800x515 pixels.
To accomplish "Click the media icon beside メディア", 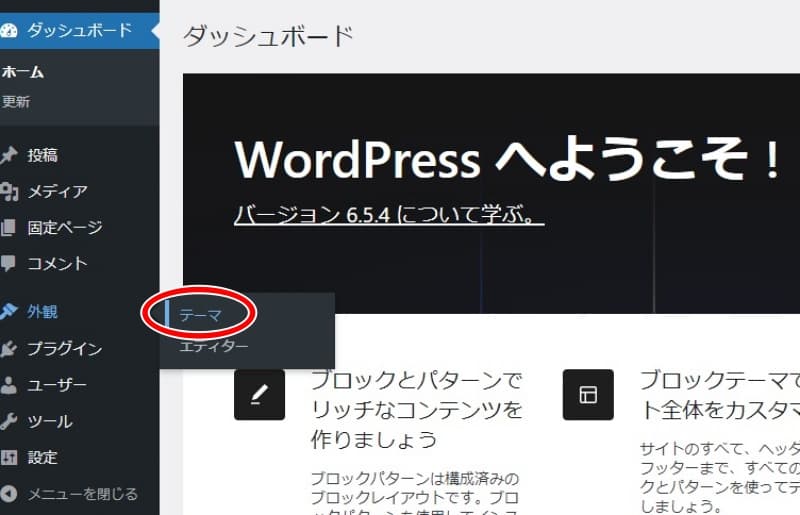I will 9,191.
